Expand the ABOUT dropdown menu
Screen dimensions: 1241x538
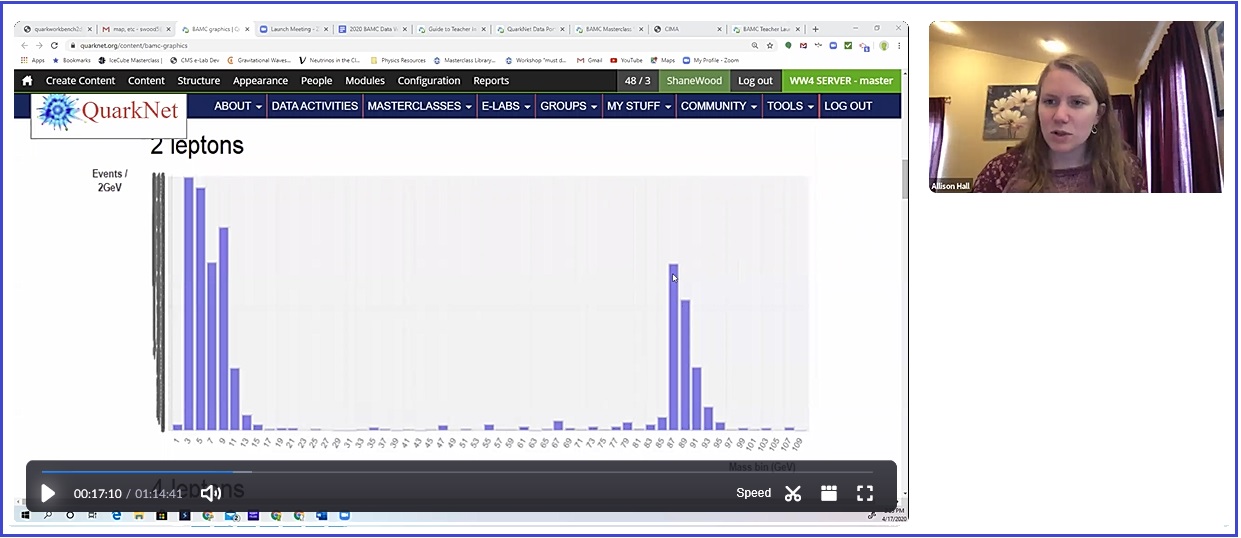tap(238, 106)
